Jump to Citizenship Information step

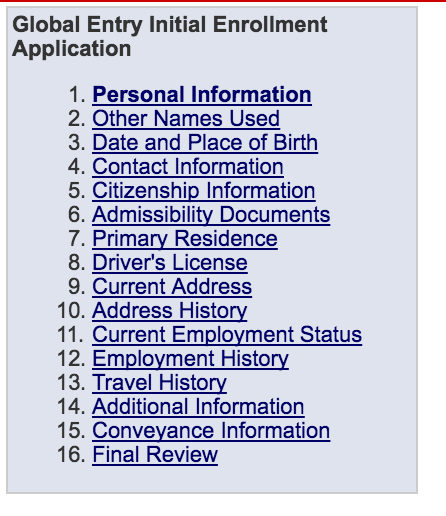[x=204, y=191]
